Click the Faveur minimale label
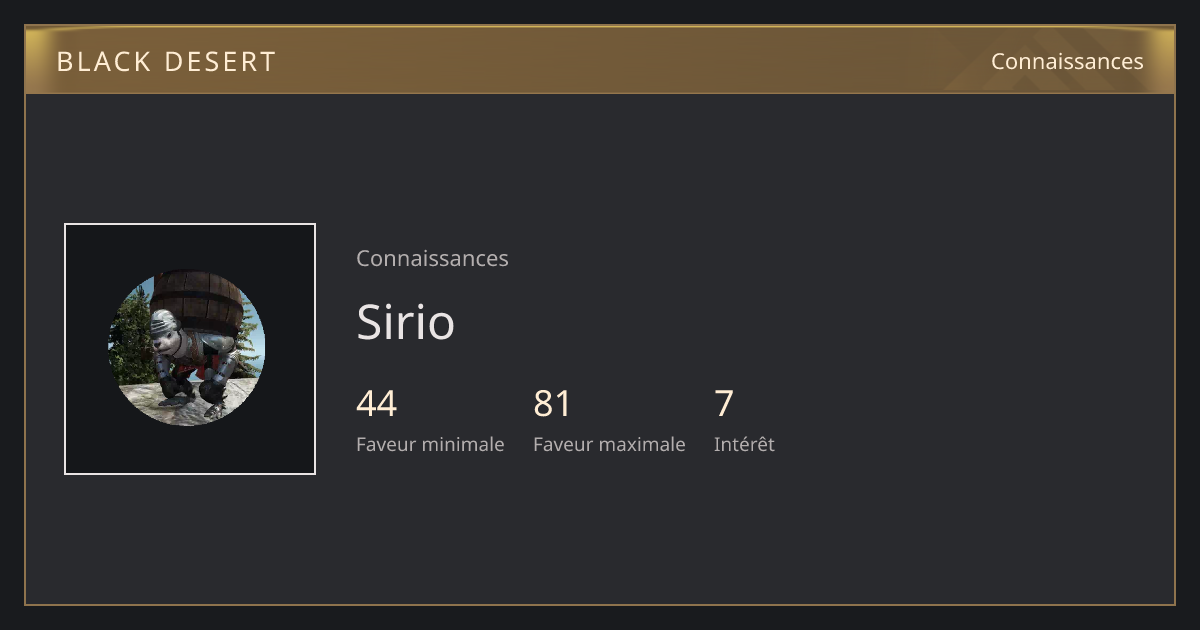 pyautogui.click(x=430, y=444)
